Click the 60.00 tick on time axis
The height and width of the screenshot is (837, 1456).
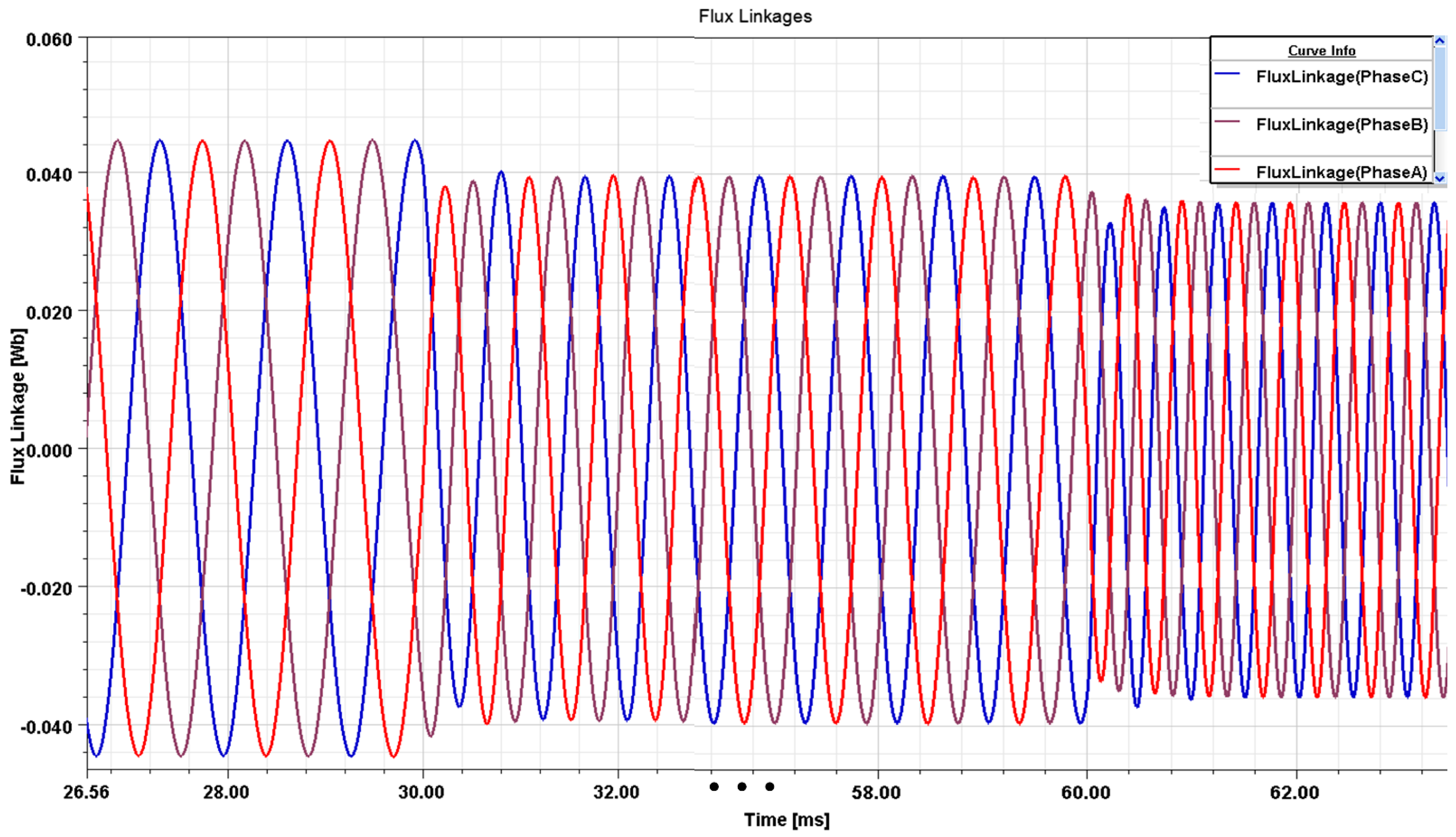1085,792
